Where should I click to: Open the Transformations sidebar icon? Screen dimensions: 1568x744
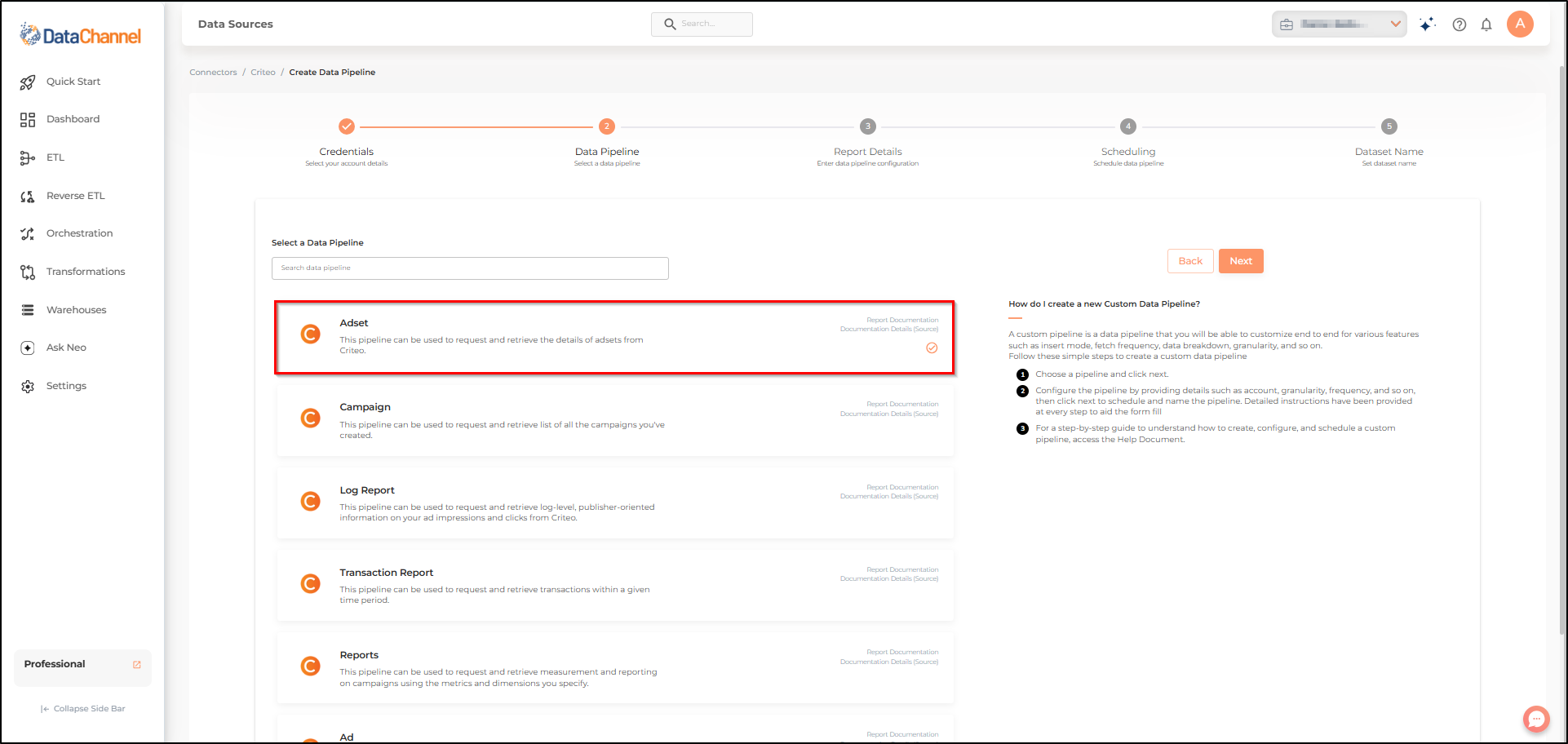click(28, 272)
